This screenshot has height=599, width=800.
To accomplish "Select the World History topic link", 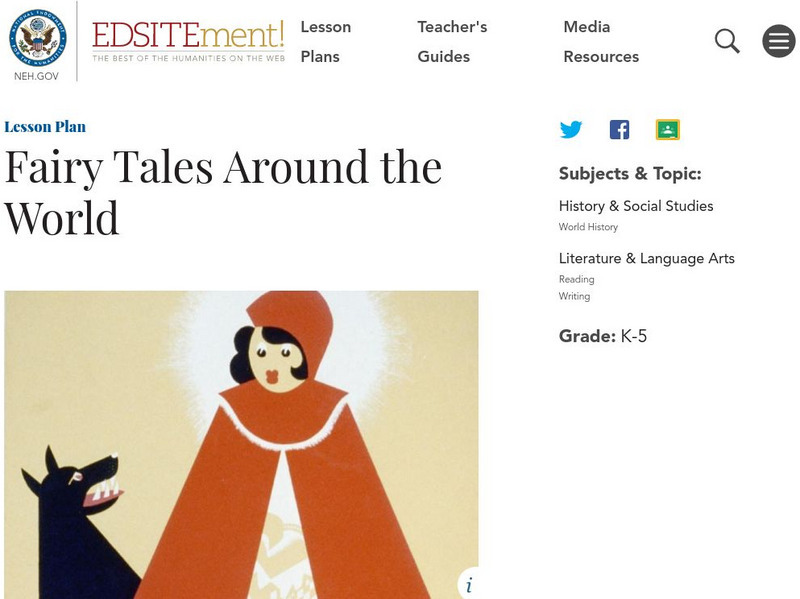I will [588, 227].
